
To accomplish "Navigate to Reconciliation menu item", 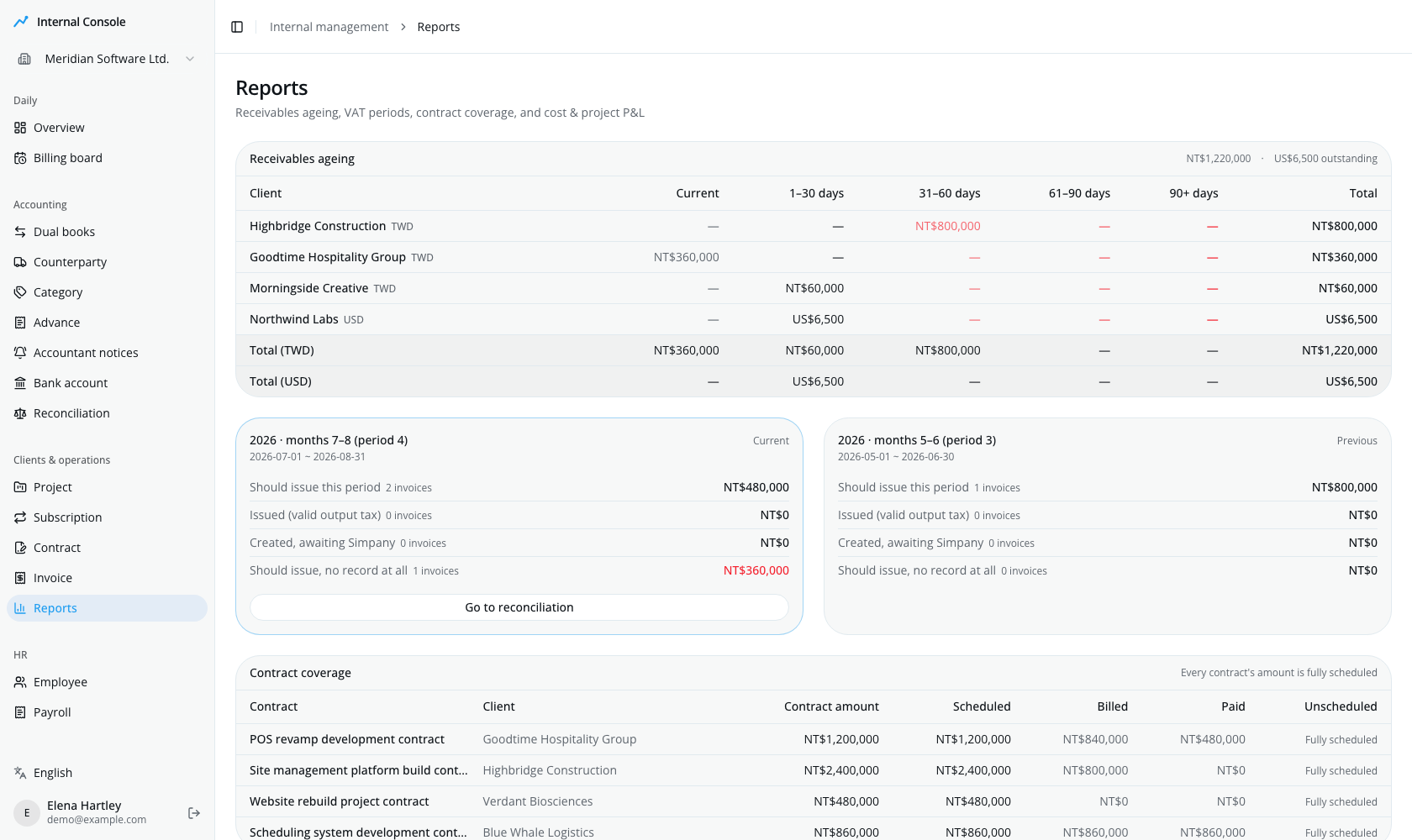I will click(x=107, y=413).
